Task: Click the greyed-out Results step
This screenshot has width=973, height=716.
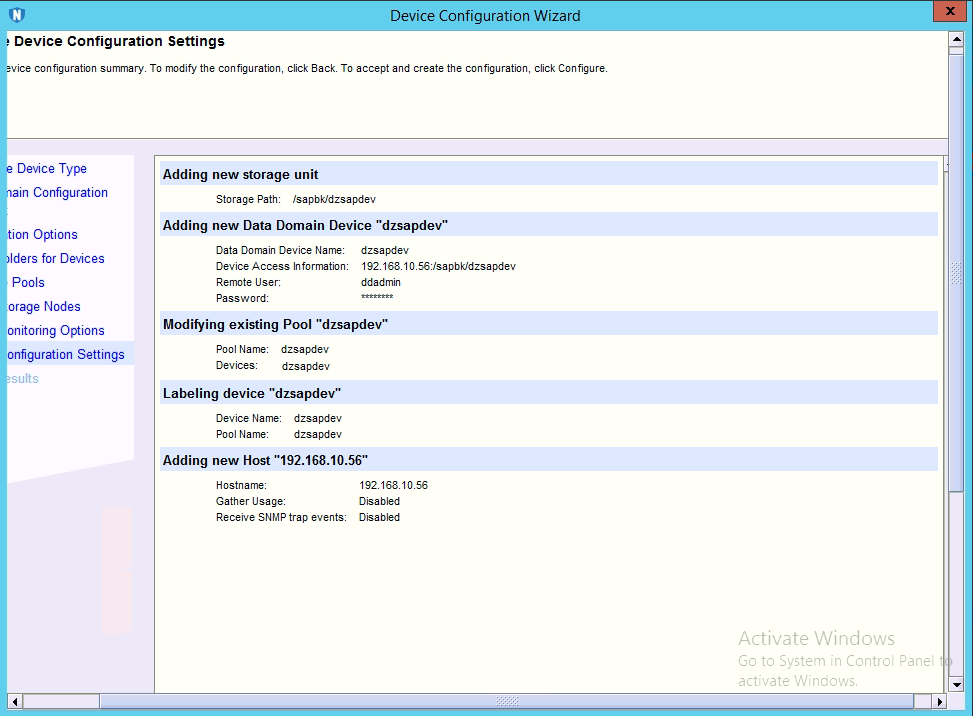Action: [22, 379]
